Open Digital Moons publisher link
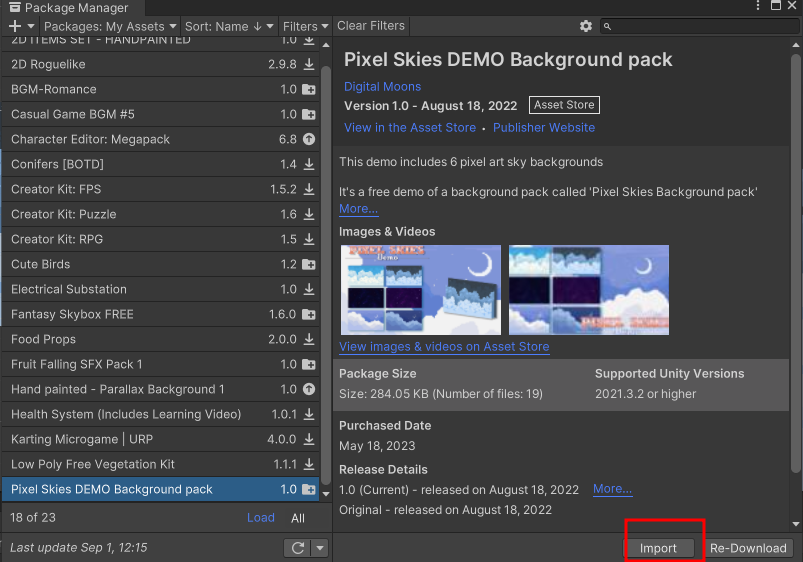The image size is (803, 562). click(x=382, y=87)
